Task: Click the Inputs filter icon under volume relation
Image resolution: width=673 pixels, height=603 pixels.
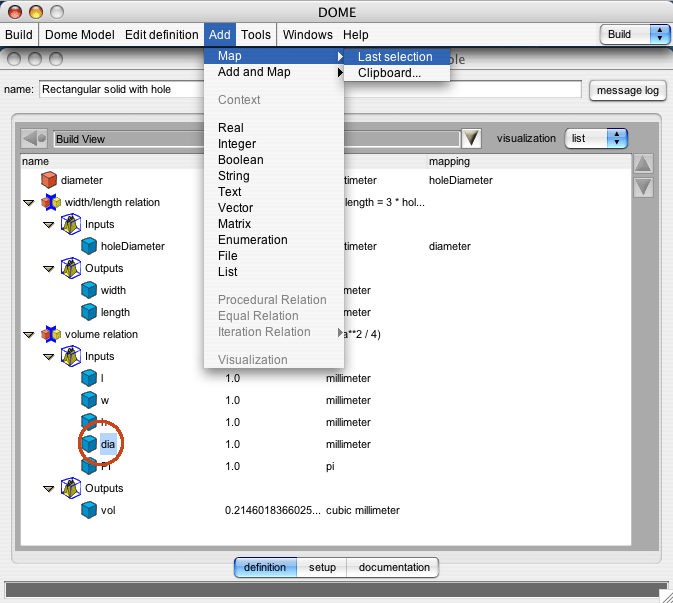Action: pos(71,356)
